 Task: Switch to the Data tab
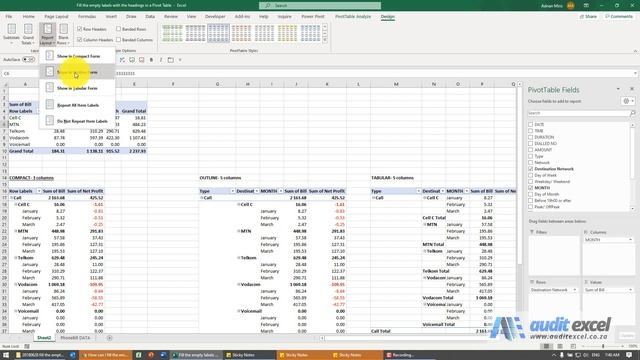tap(150, 16)
